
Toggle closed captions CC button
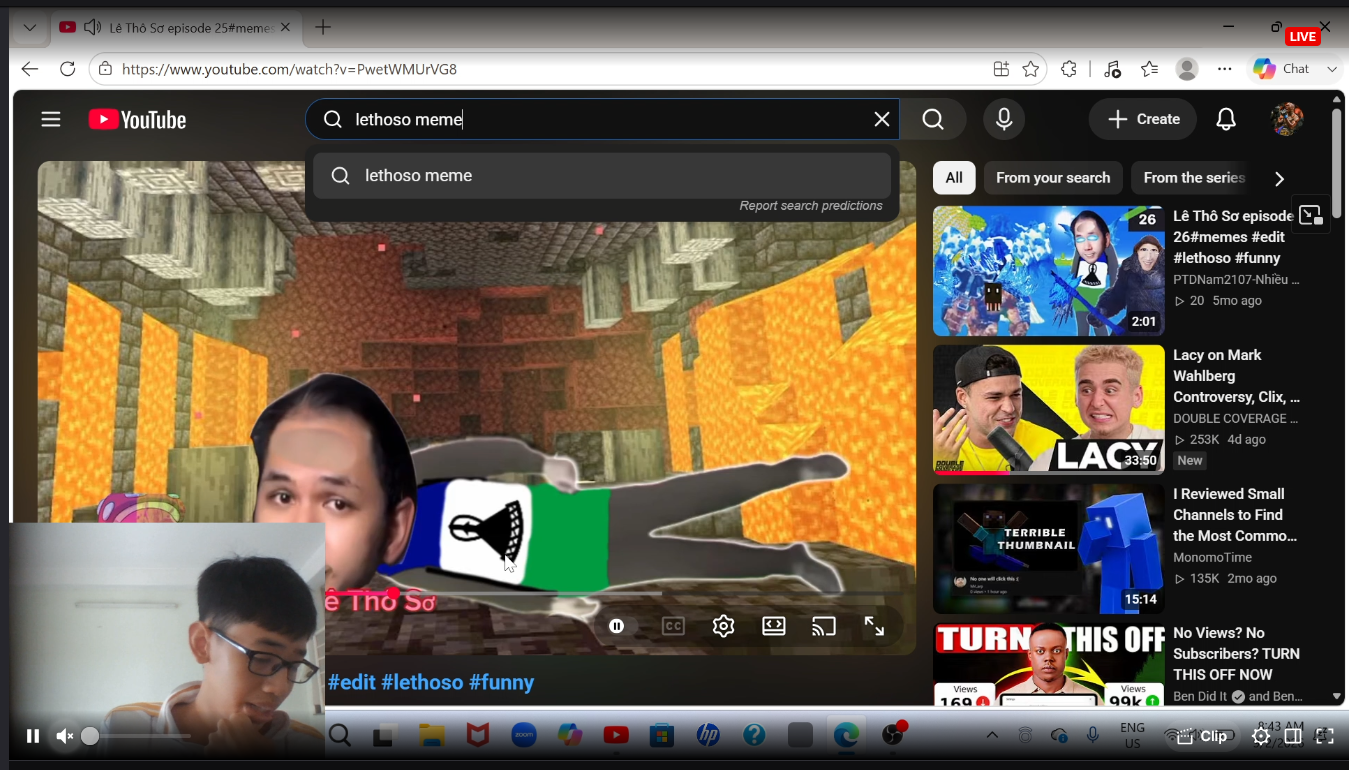point(673,626)
